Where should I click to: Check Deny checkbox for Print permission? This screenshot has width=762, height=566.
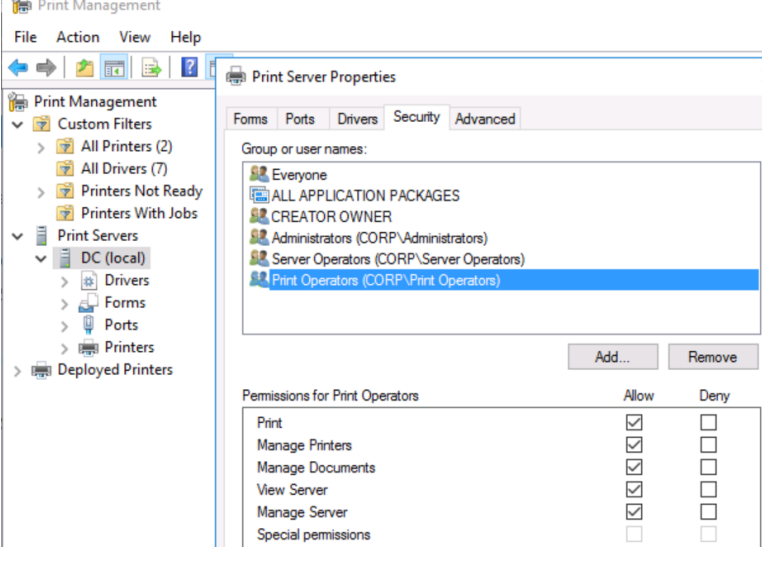click(x=708, y=423)
